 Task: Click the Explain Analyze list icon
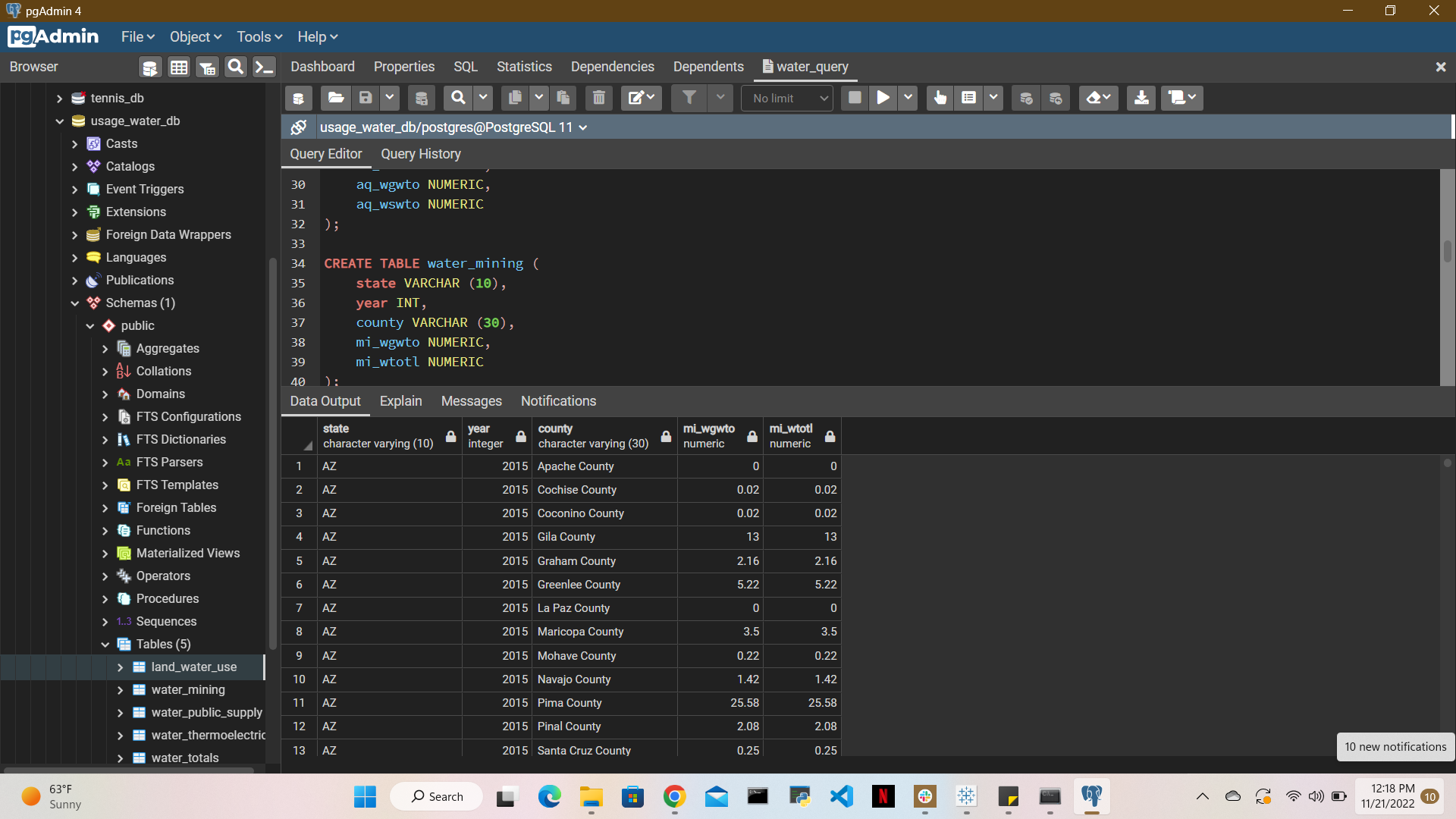[968, 98]
